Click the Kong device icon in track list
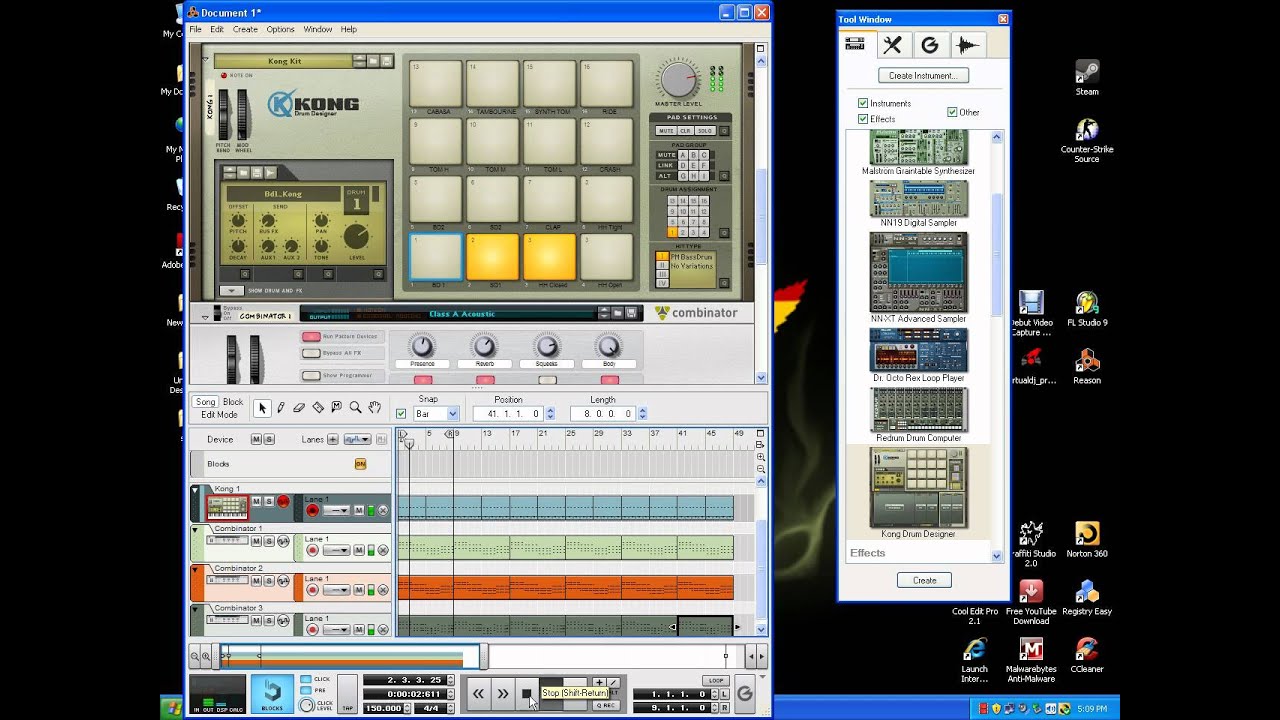 coord(227,507)
